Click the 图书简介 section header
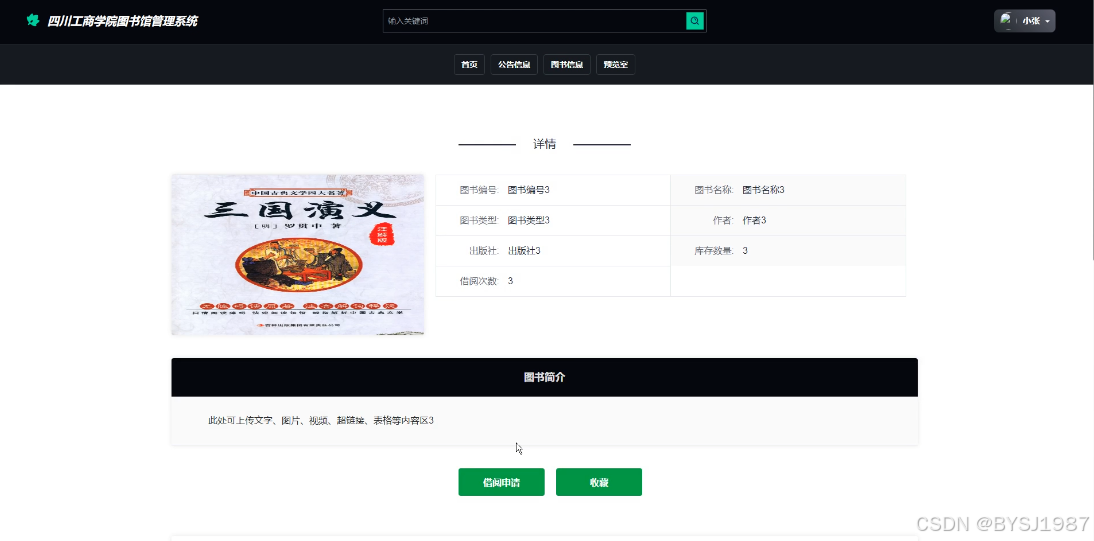The height and width of the screenshot is (541, 1094). pos(544,377)
